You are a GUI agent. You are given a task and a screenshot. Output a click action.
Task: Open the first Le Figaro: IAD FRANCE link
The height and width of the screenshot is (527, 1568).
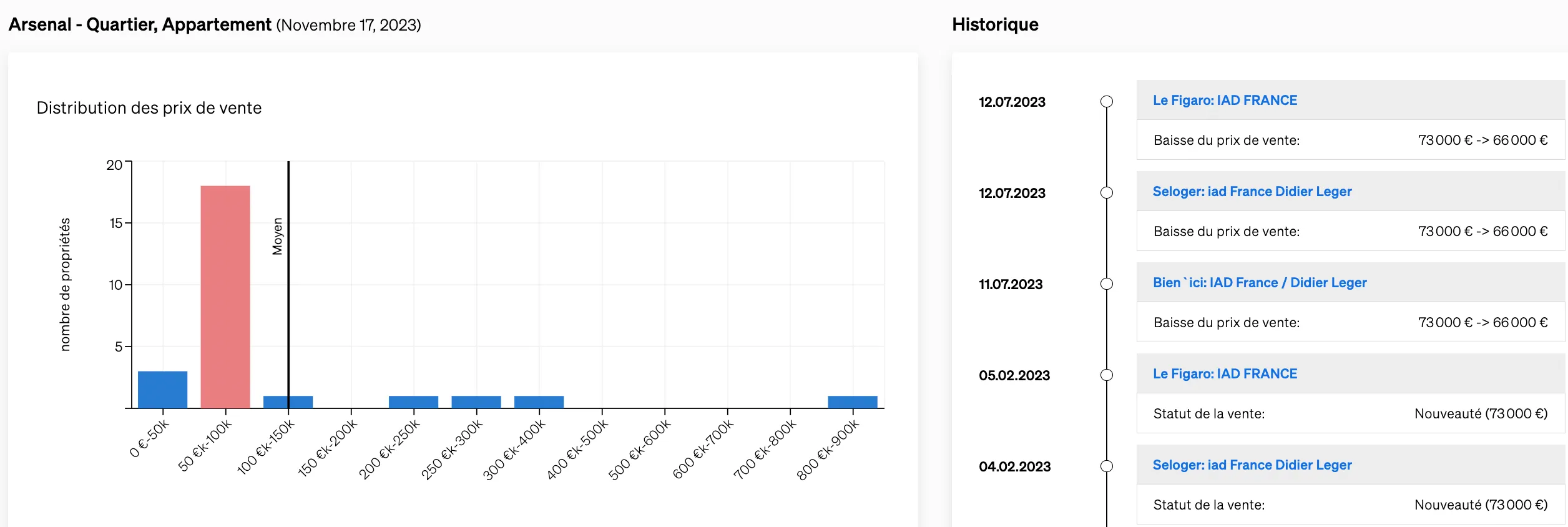pyautogui.click(x=1225, y=101)
